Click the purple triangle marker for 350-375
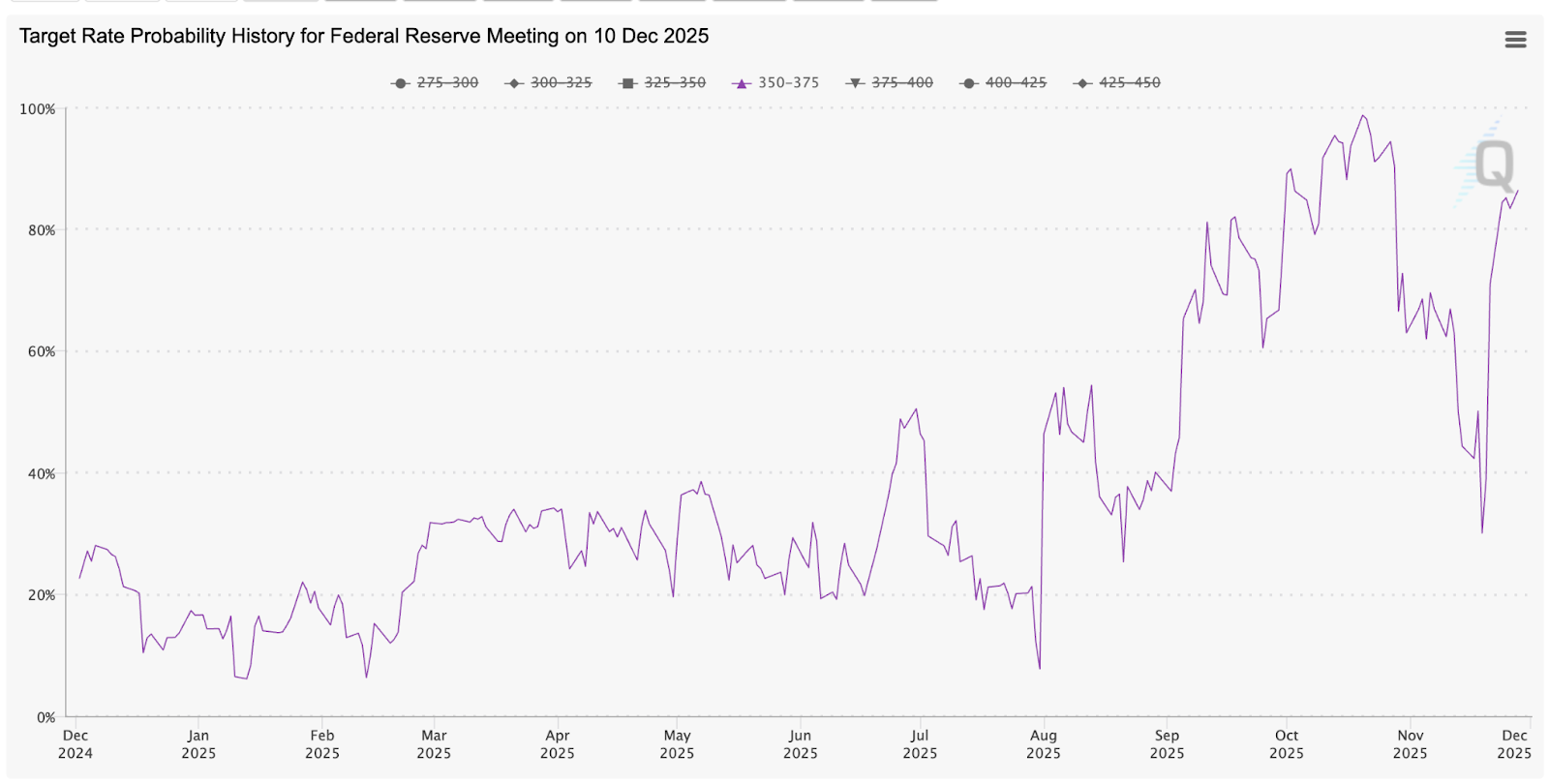This screenshot has width=1549, height=784. point(742,83)
